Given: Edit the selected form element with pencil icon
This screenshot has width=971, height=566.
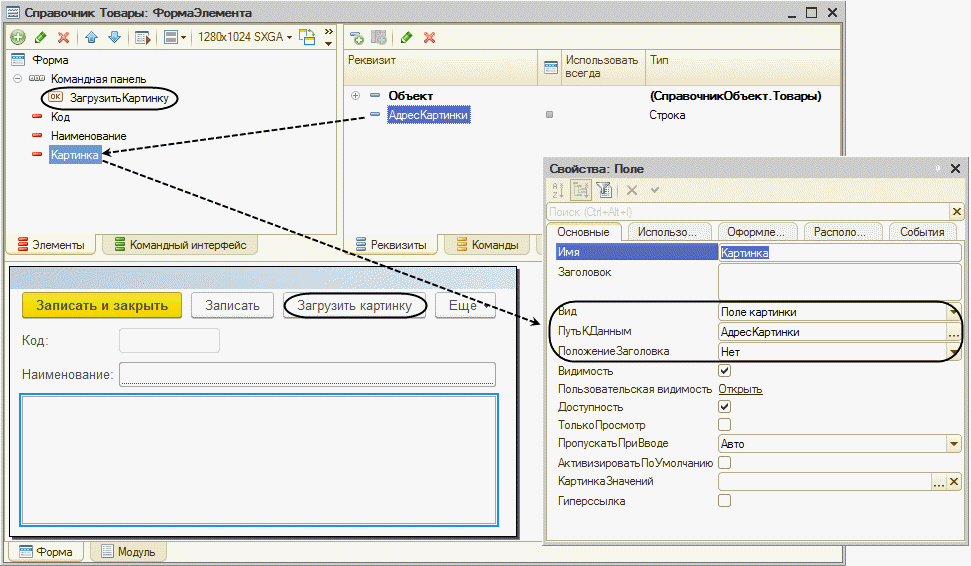Looking at the screenshot, I should pos(41,37).
